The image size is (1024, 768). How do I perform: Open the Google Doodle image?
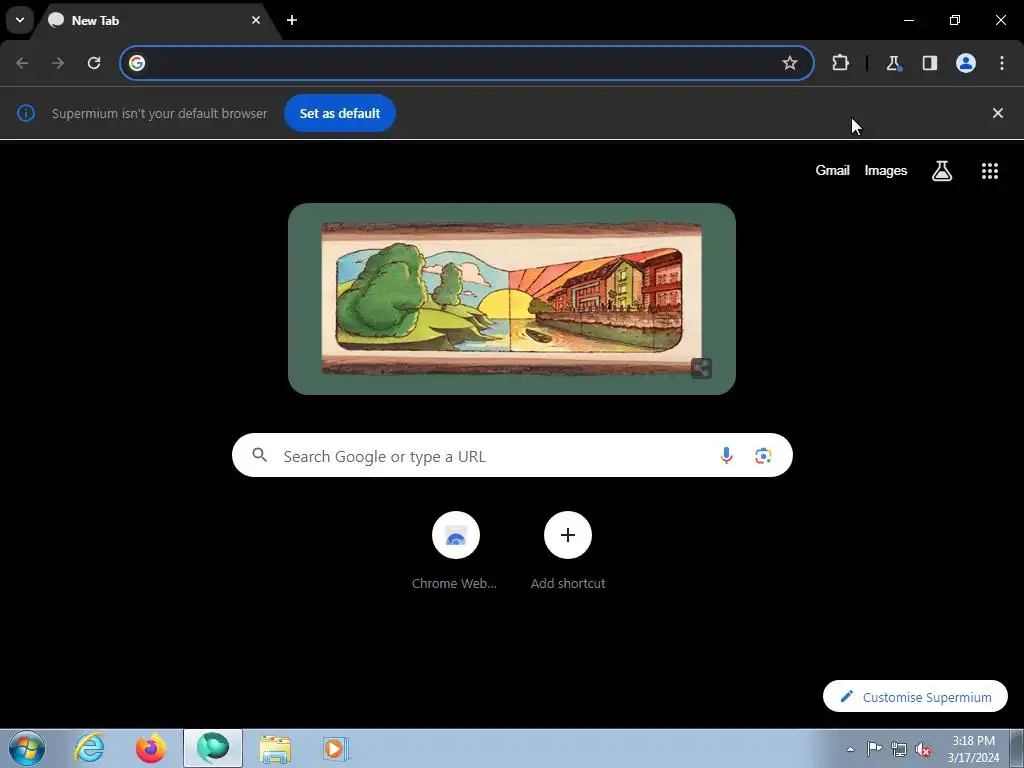[511, 298]
